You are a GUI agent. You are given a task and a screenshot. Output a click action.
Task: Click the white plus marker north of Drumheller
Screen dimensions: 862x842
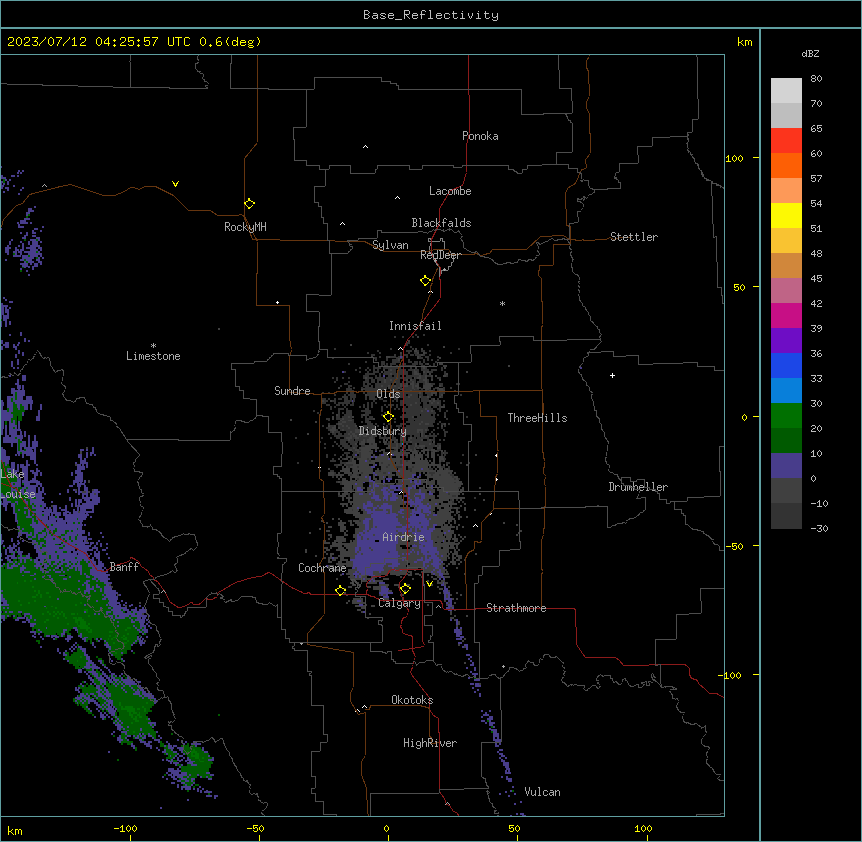click(x=612, y=375)
